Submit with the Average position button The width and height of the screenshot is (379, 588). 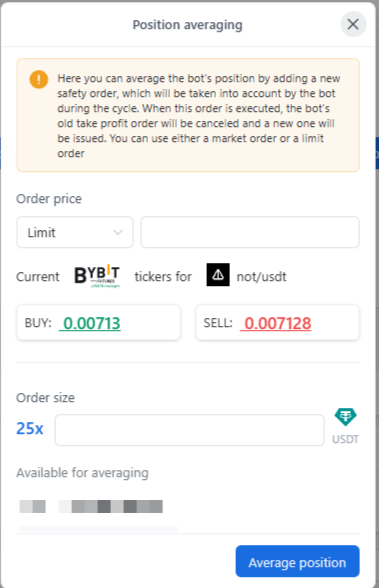pyautogui.click(x=297, y=561)
